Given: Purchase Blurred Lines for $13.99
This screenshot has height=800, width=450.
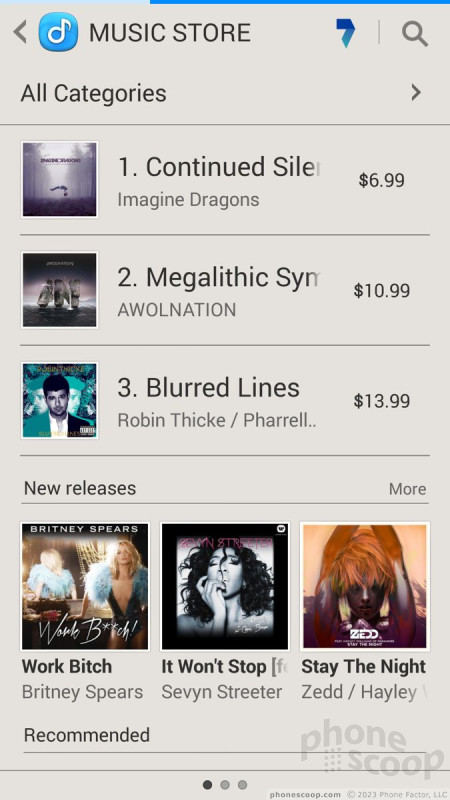Looking at the screenshot, I should click(382, 401).
